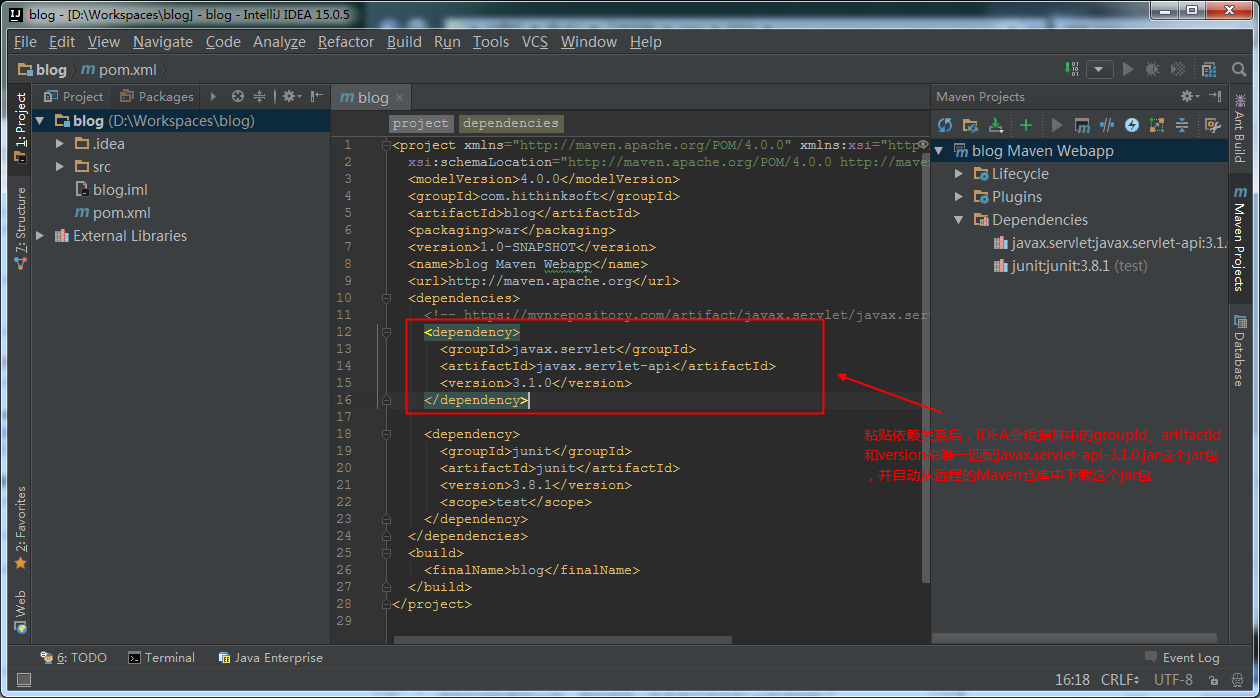Open the Terminal tool window button

click(x=161, y=658)
